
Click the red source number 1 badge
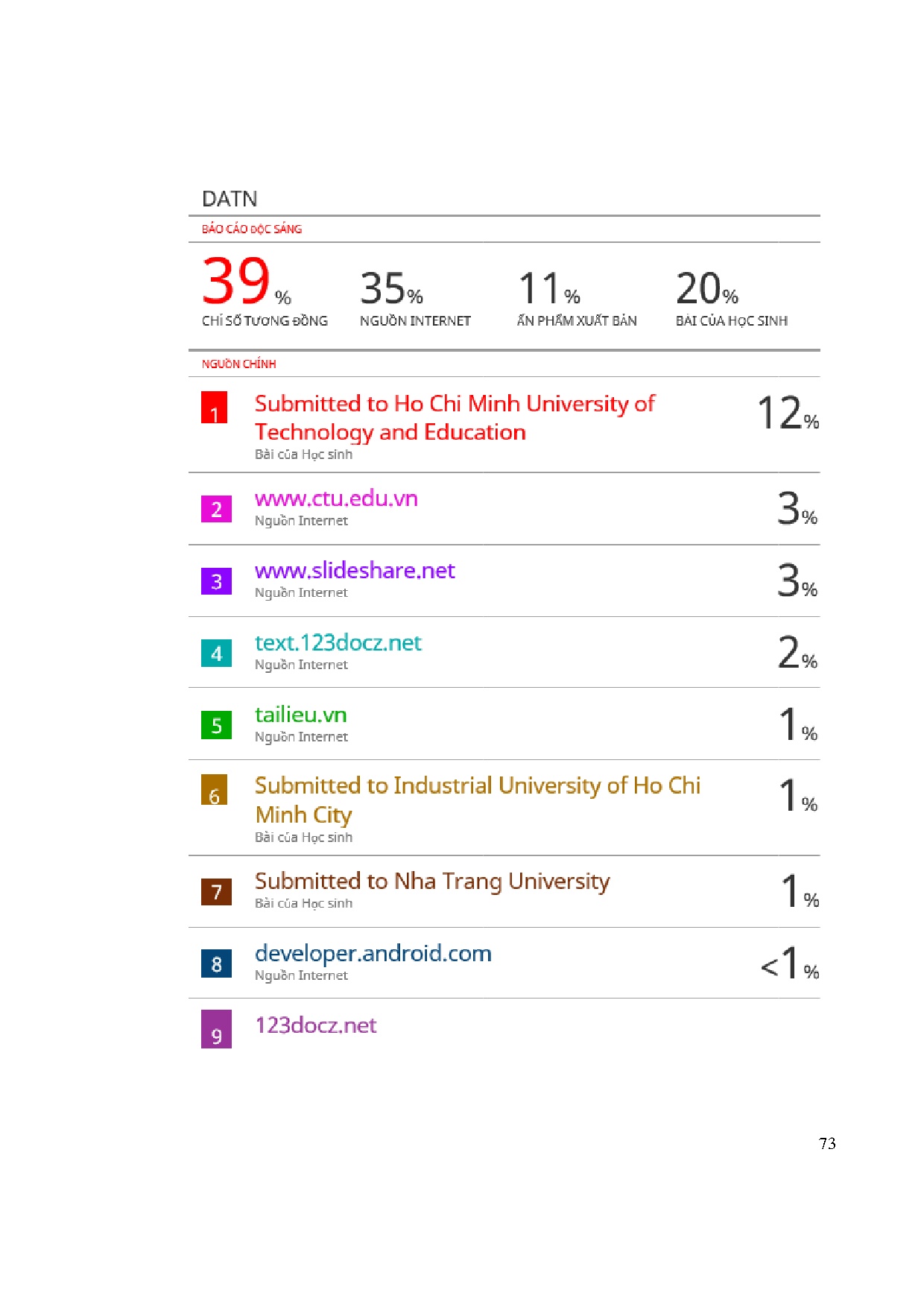[x=215, y=408]
